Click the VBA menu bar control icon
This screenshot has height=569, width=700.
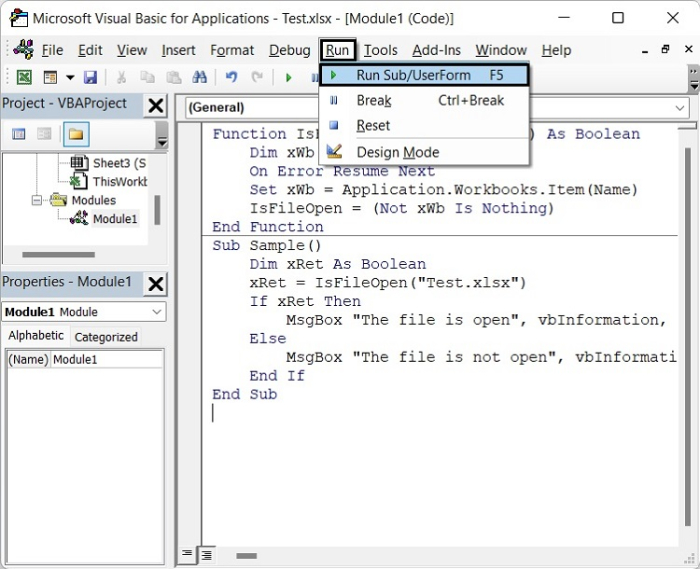24,49
